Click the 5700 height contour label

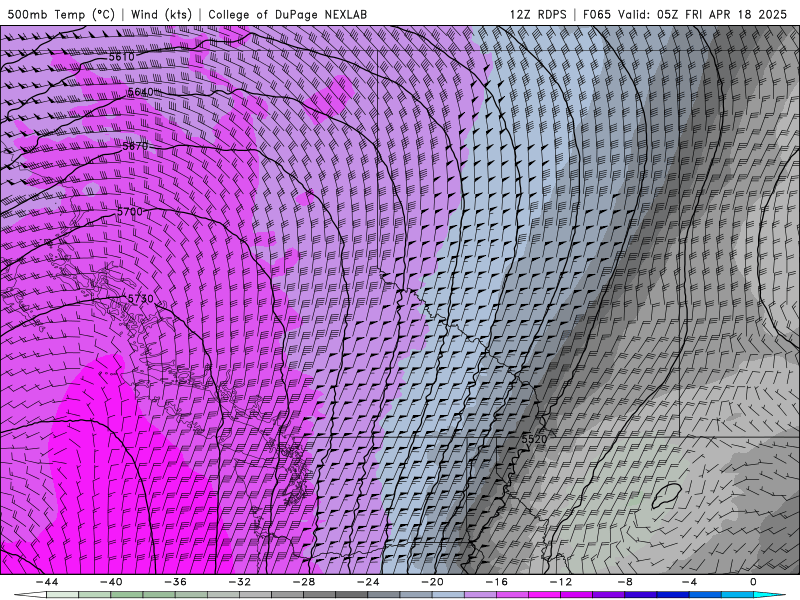tap(130, 211)
